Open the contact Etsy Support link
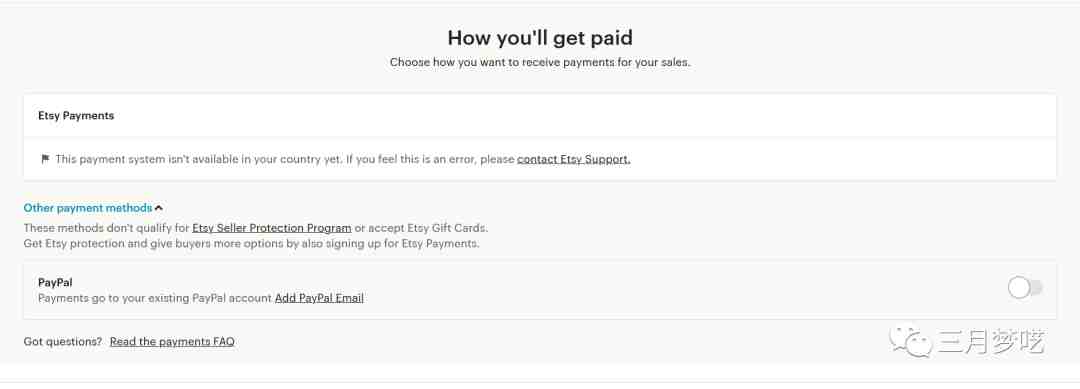1080x389 pixels. click(x=574, y=159)
